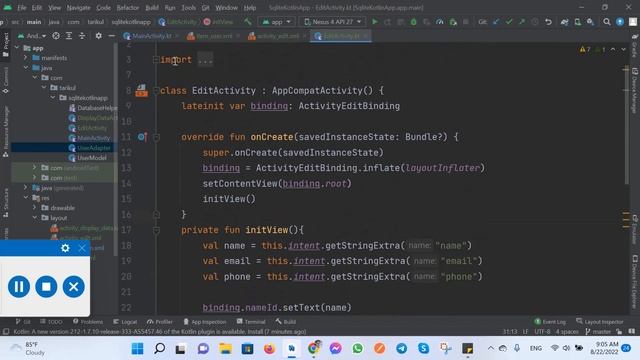Click Select Opened File target icon
Screen dimensions: 640x360
click(56, 36)
